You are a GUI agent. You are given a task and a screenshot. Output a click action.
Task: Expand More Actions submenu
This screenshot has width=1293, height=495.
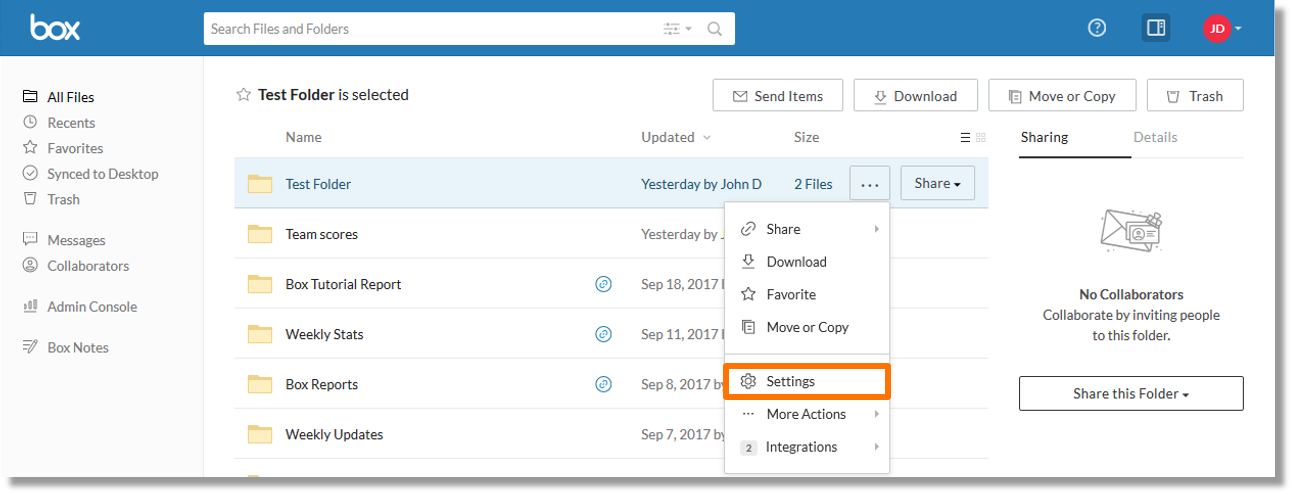click(807, 414)
